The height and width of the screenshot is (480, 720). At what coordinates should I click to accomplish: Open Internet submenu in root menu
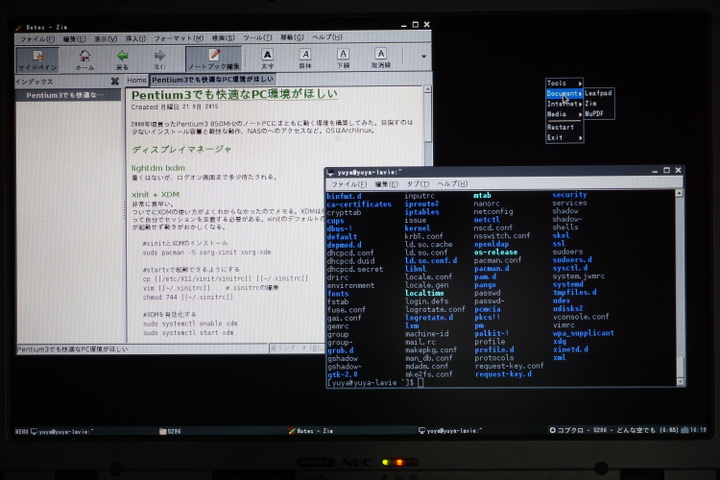564,104
